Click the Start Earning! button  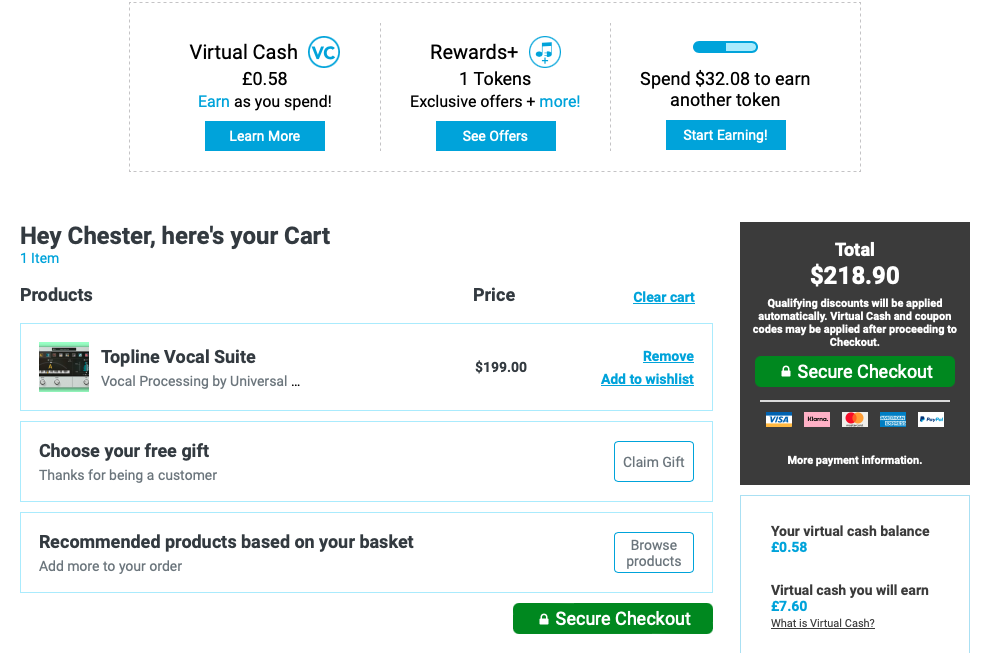click(x=725, y=135)
